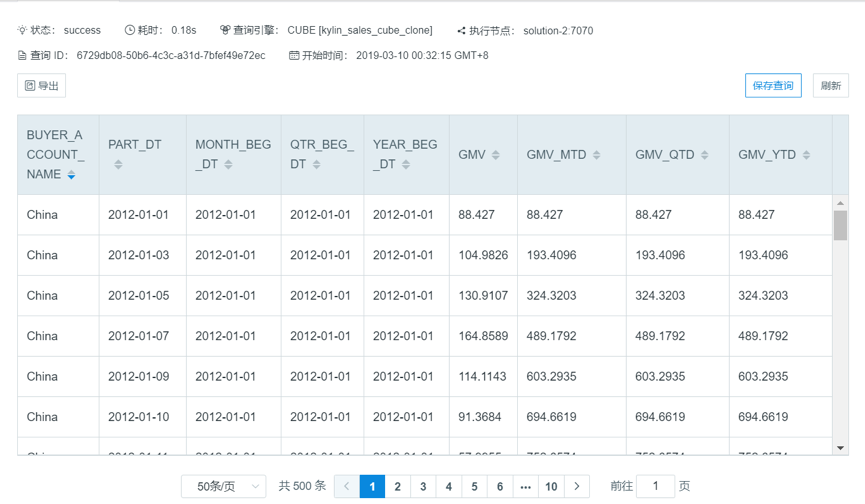The height and width of the screenshot is (504, 865).
Task: Click the pagination ellipsis for more pages
Action: coord(525,487)
